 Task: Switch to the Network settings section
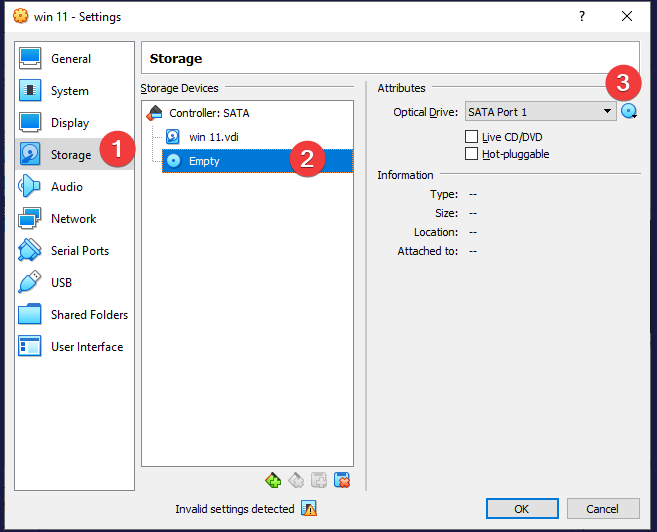tap(73, 219)
